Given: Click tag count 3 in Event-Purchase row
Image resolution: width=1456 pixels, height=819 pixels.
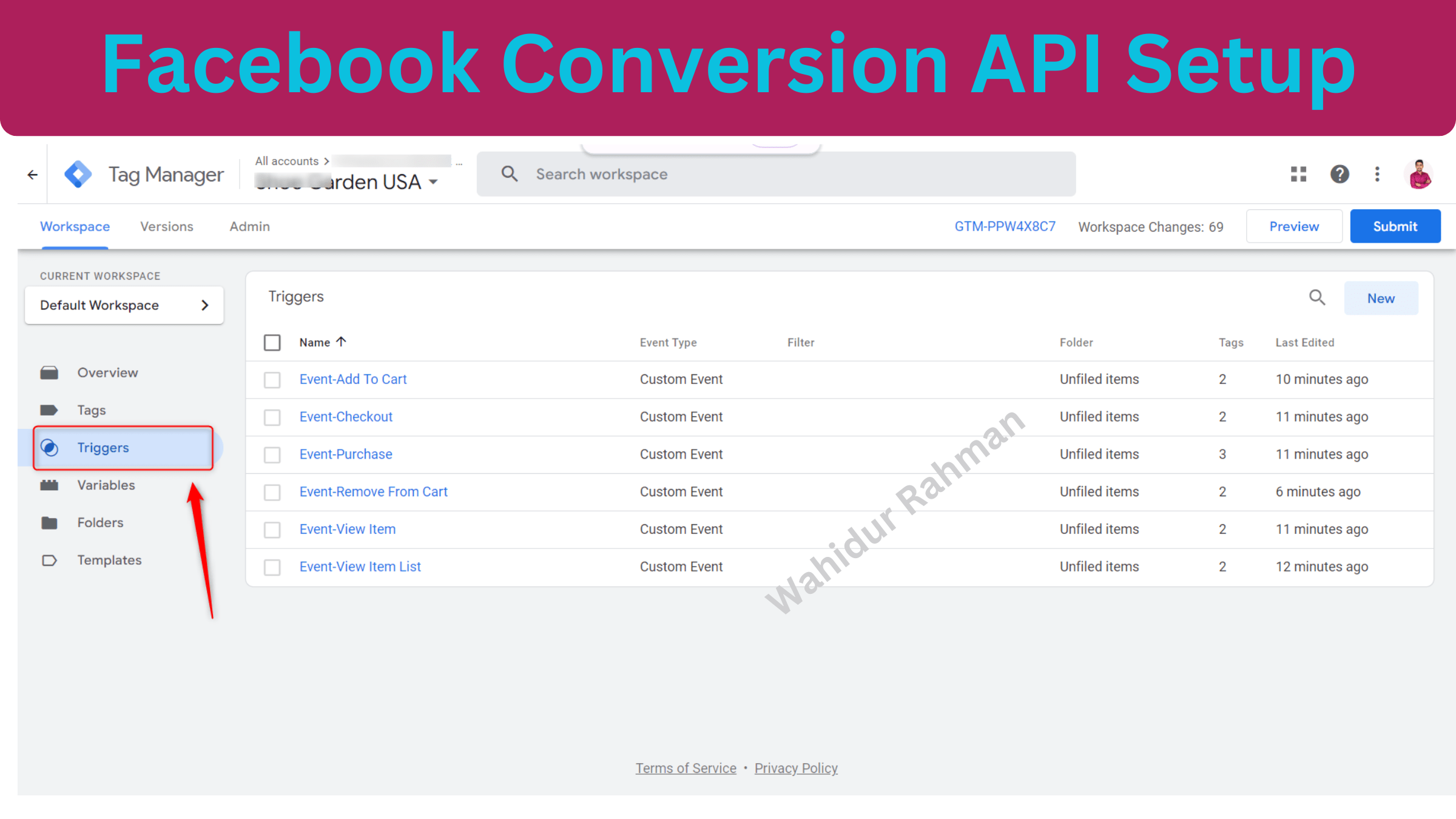Looking at the screenshot, I should [x=1222, y=454].
